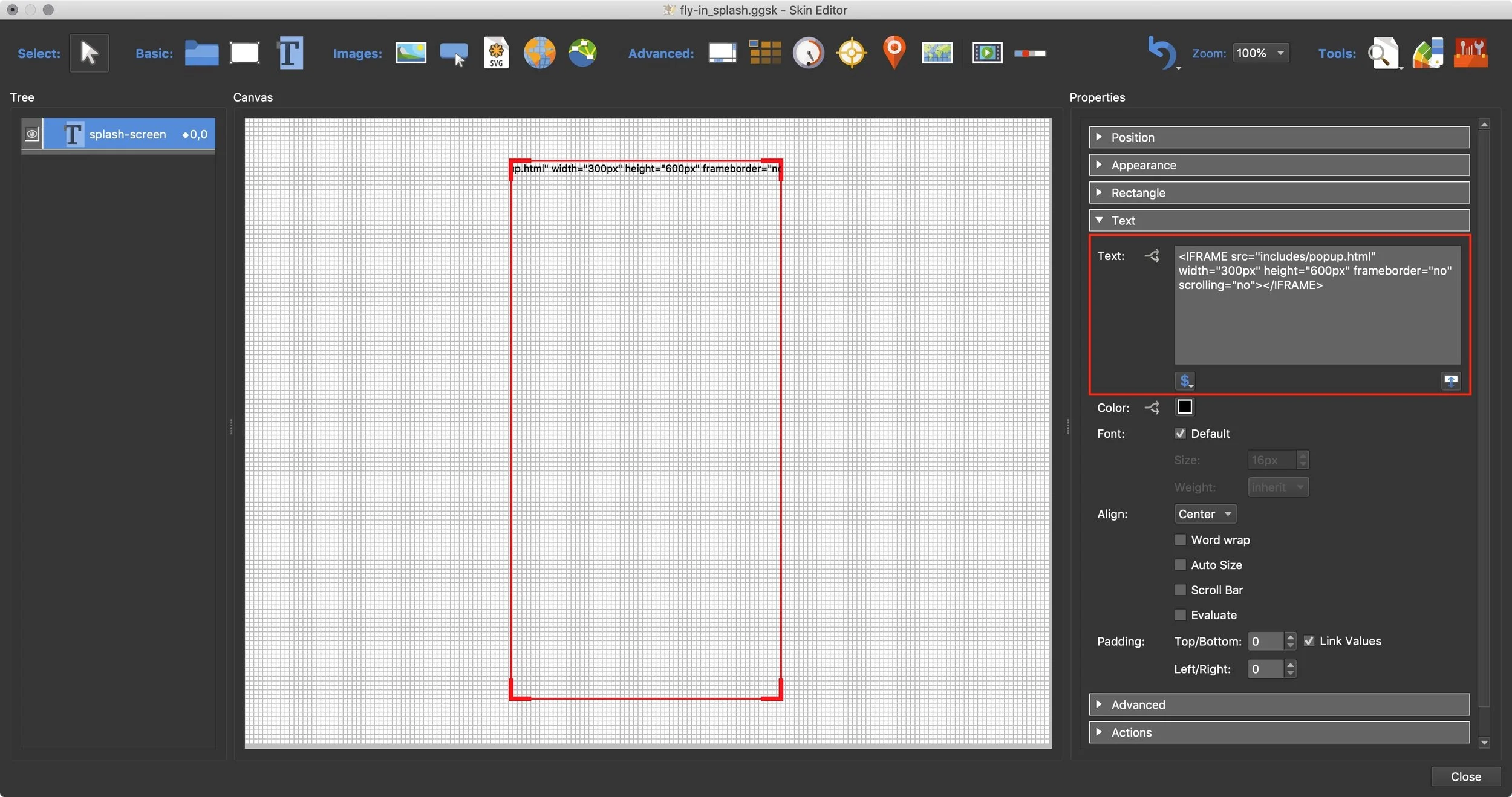Click Properties scrollbar up arrow

coord(1484,124)
